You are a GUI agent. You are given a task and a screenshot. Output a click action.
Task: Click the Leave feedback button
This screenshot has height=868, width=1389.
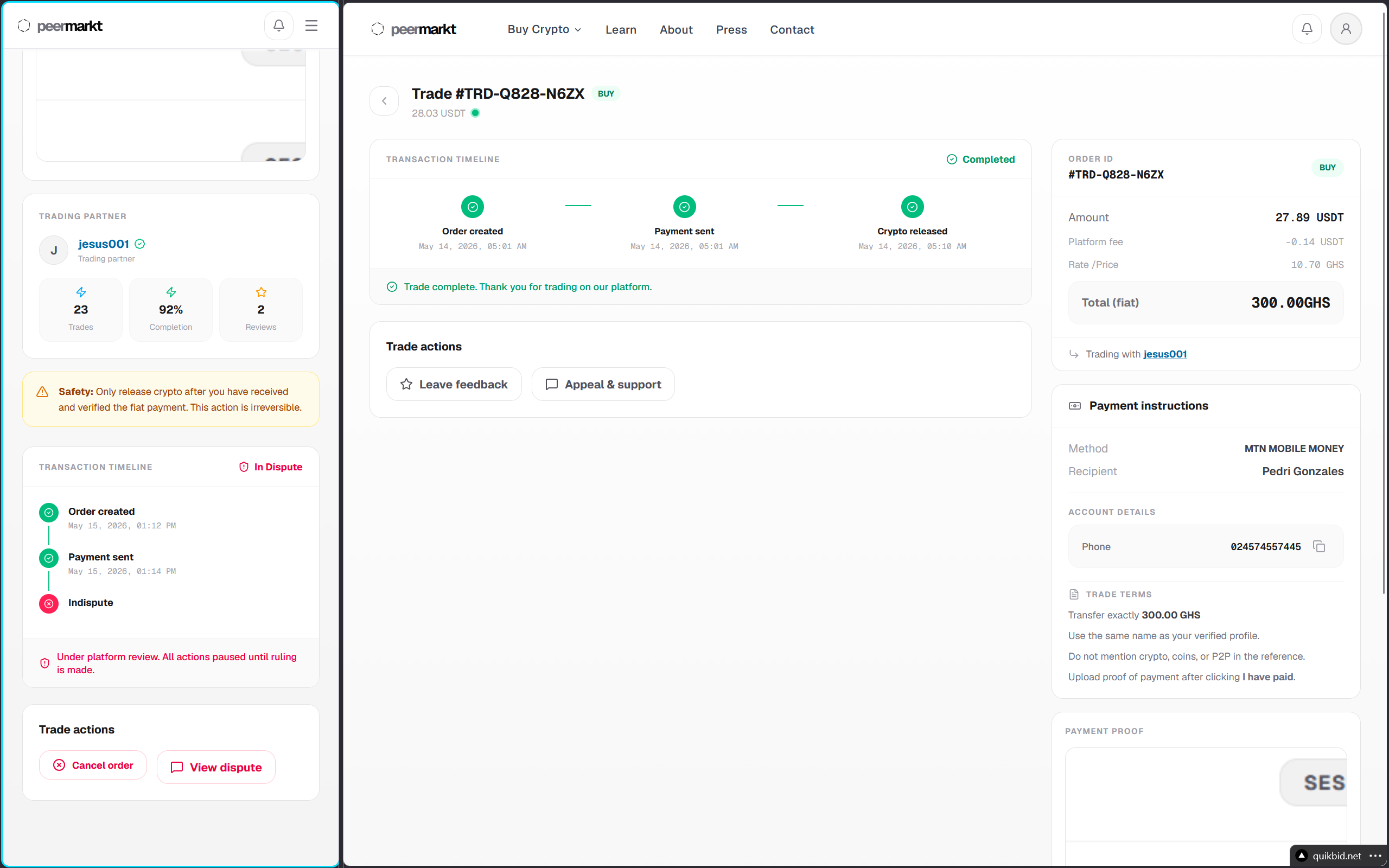pyautogui.click(x=454, y=384)
